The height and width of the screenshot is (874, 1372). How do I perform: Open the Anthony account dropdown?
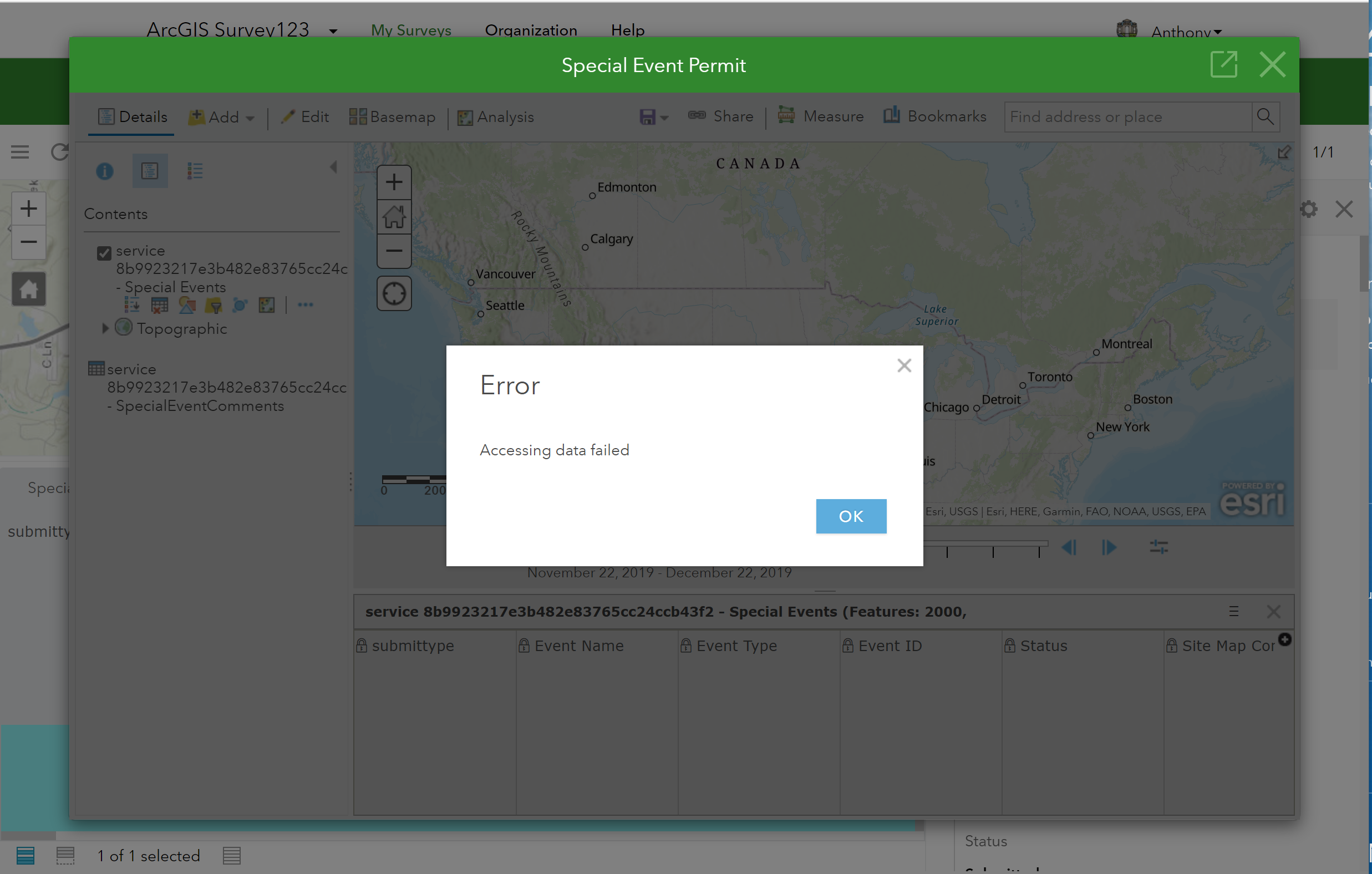(x=1186, y=32)
